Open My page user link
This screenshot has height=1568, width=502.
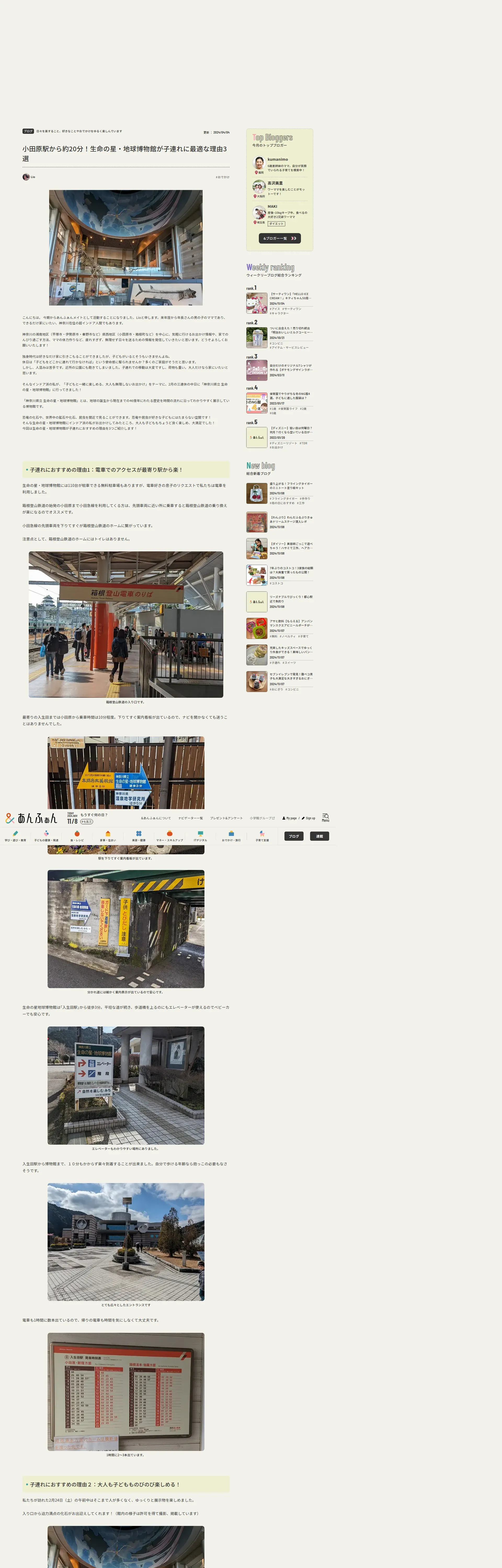pyautogui.click(x=289, y=818)
